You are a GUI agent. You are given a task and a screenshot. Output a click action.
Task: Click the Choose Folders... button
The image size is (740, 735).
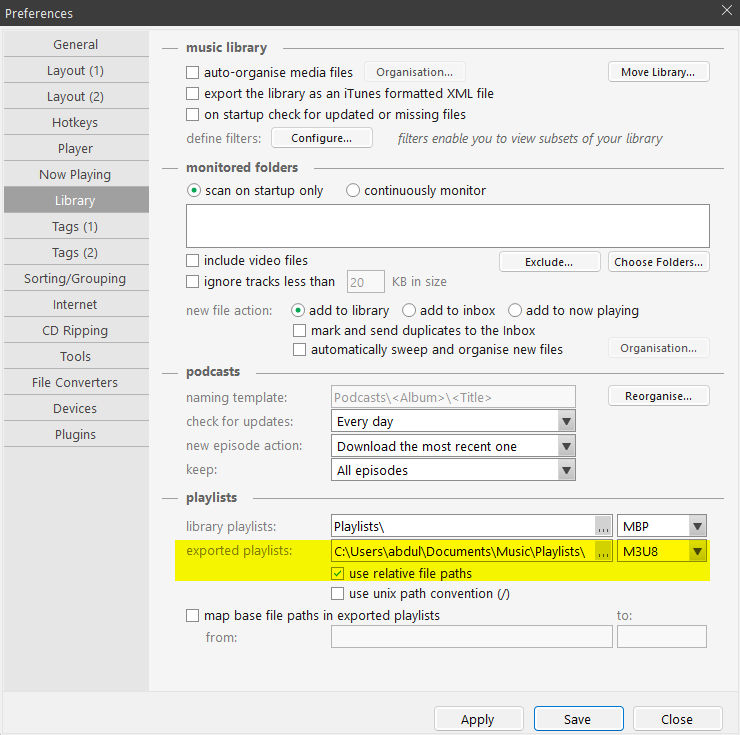click(x=659, y=262)
